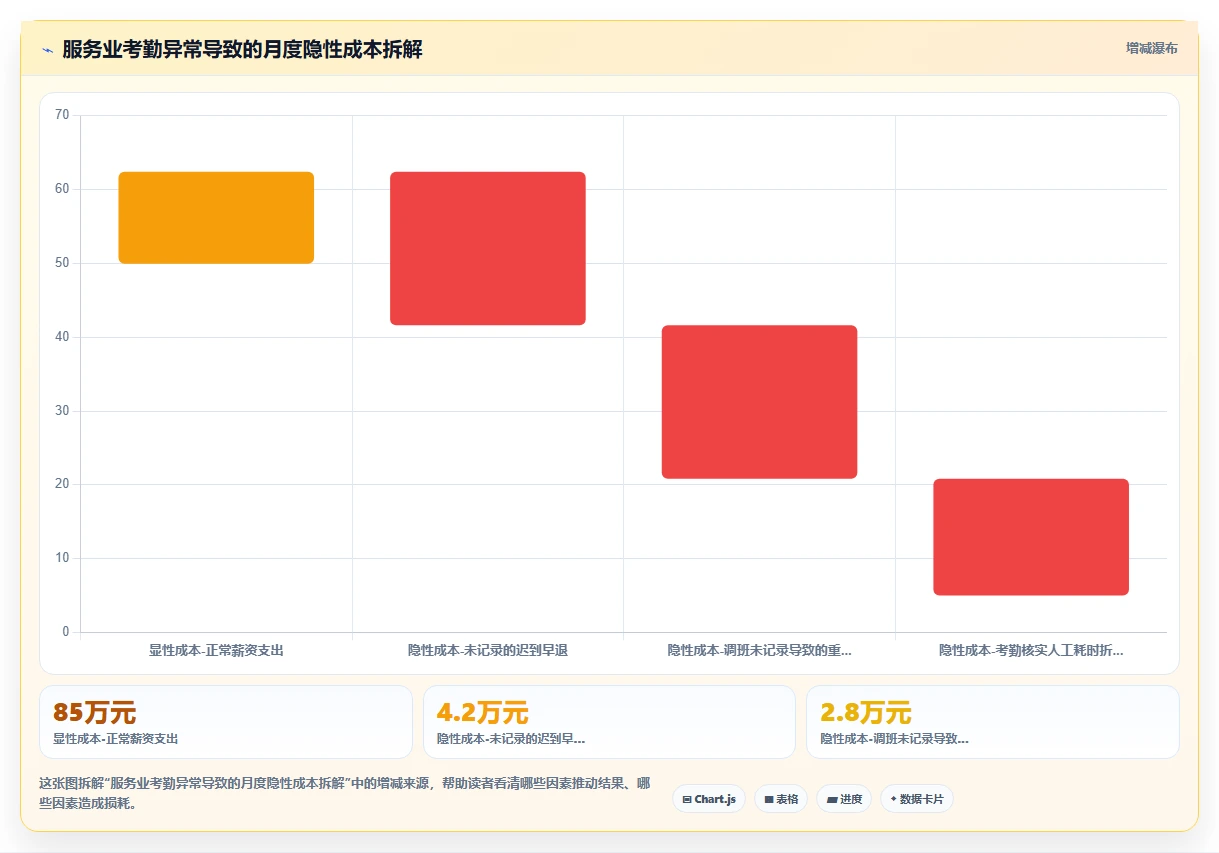This screenshot has width=1219, height=853.
Task: Click x-axis label 显性成本-正常薪资支出
Action: [216, 650]
